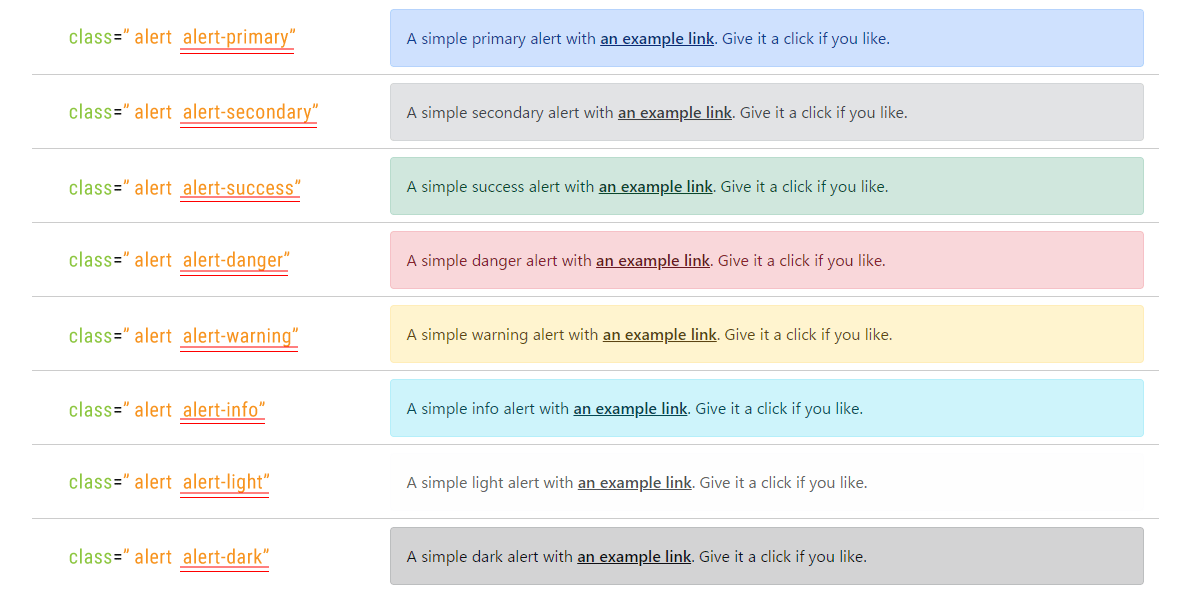Click the pink danger alert box
The height and width of the screenshot is (600, 1200).
point(767,260)
